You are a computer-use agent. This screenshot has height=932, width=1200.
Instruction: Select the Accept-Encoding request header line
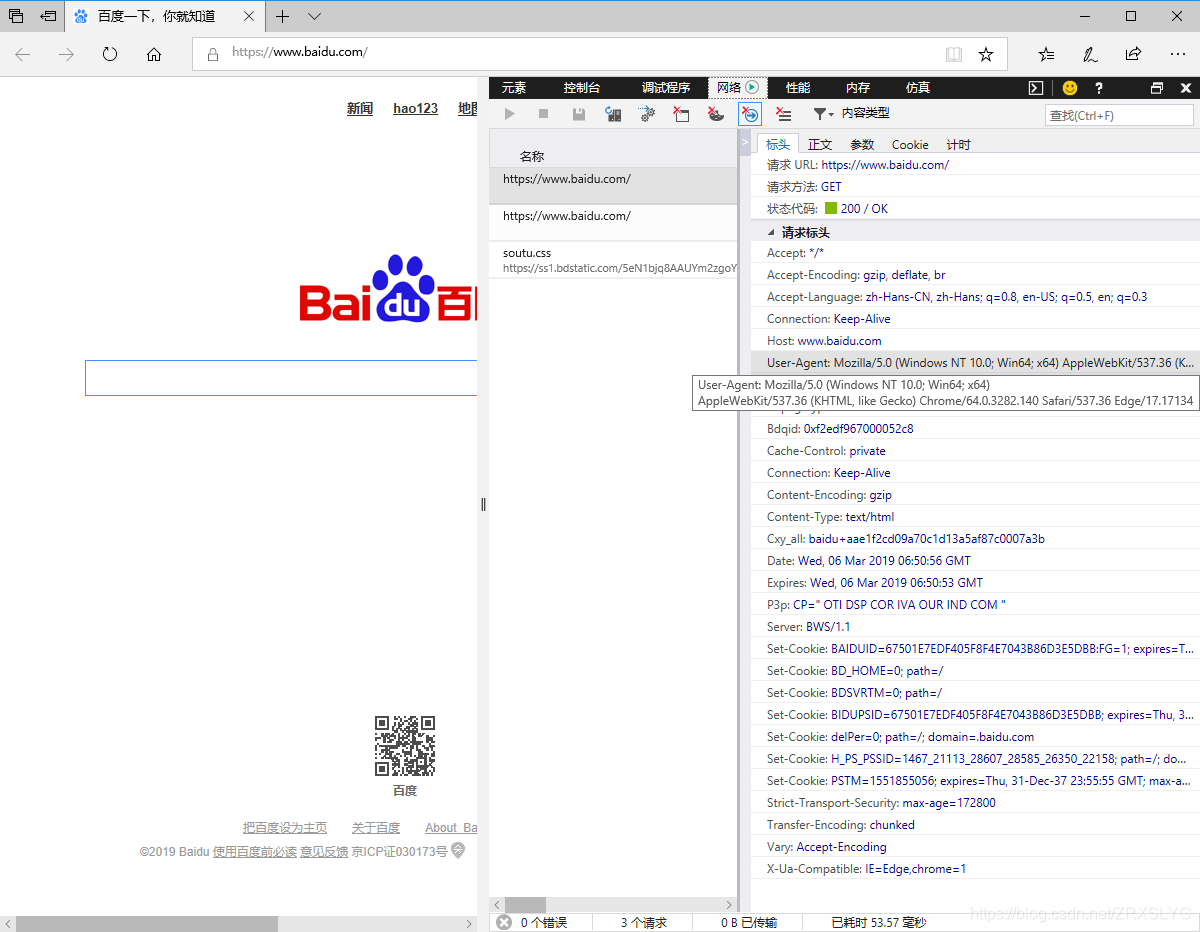975,275
